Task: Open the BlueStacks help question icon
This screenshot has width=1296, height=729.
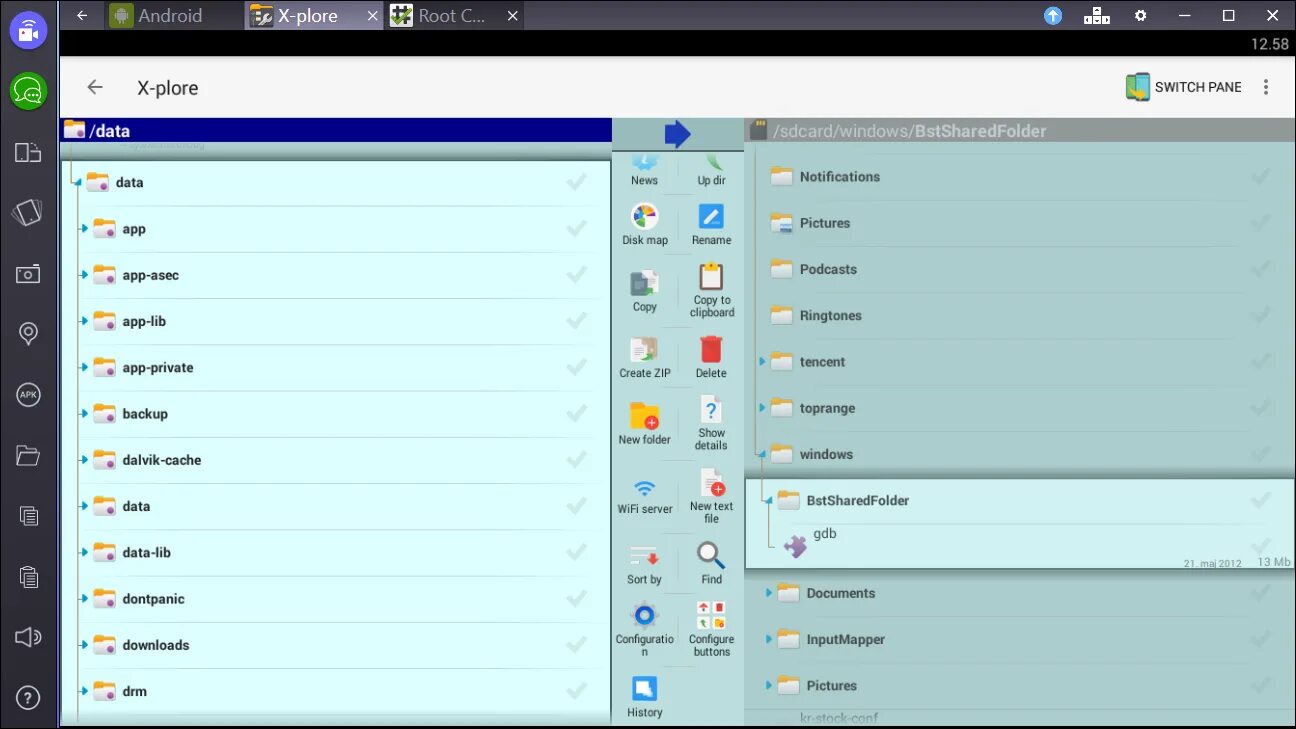Action: click(29, 698)
